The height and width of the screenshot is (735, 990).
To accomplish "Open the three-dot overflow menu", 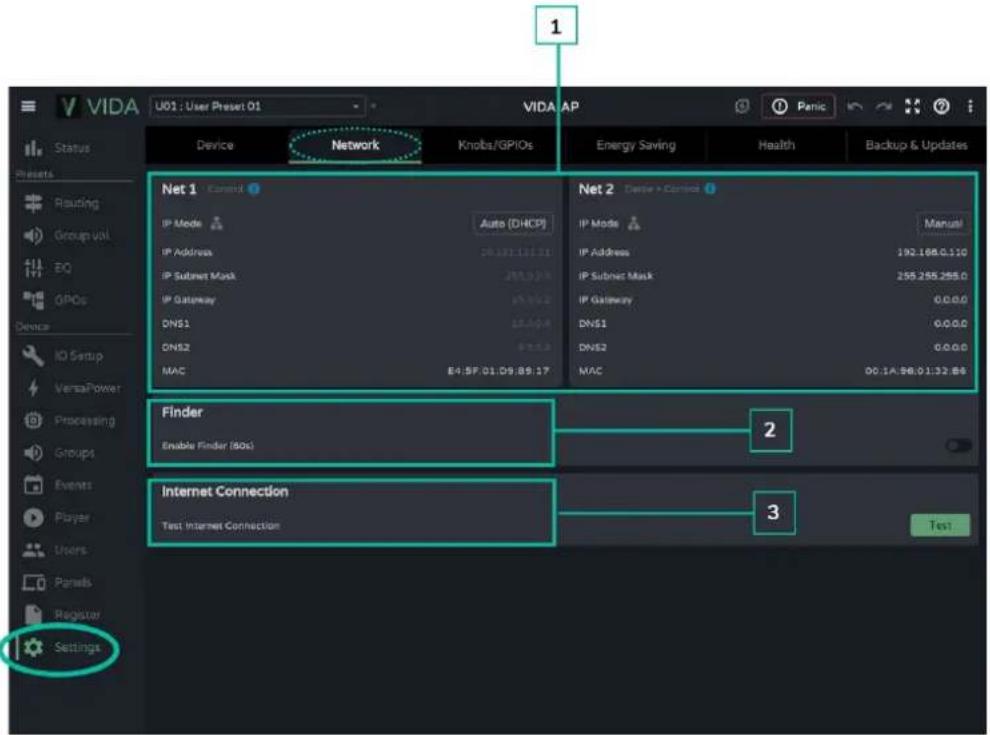I will [970, 106].
